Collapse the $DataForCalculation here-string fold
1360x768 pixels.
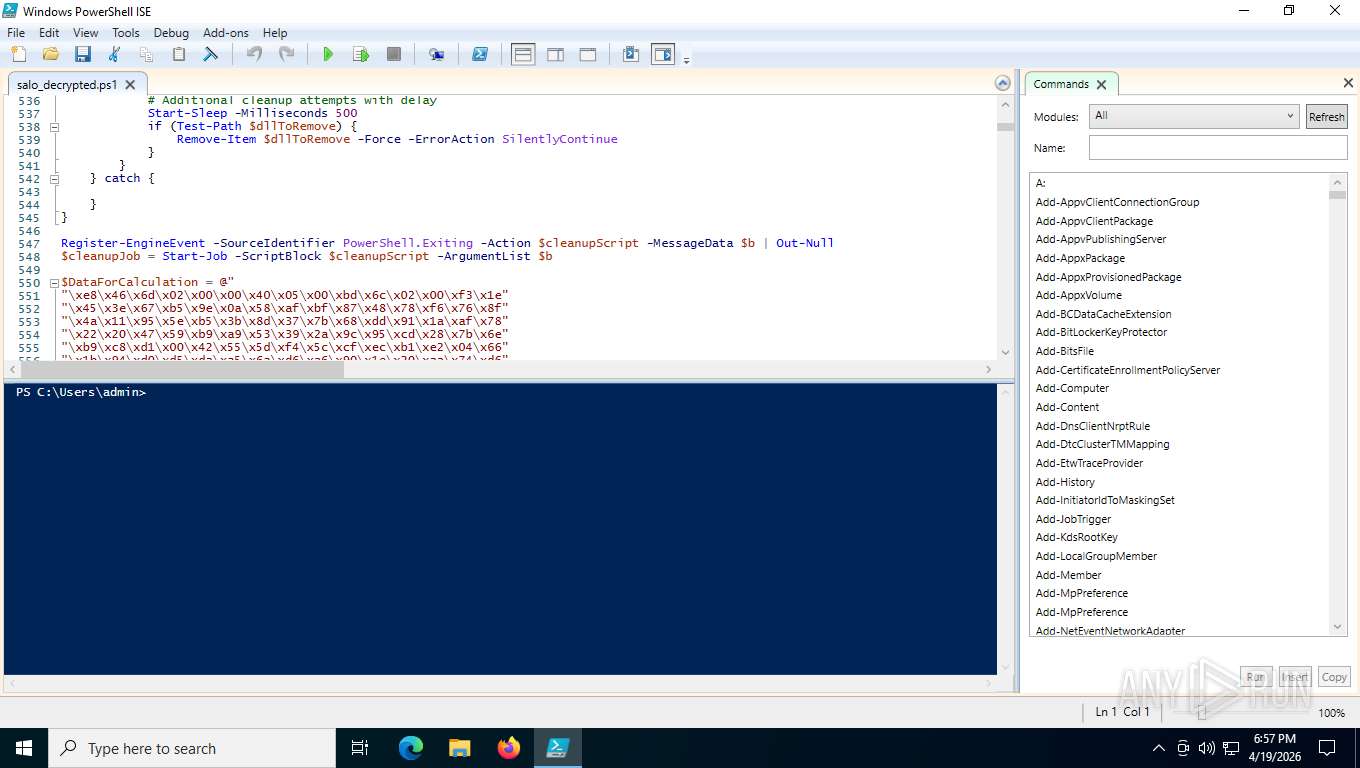coord(55,282)
